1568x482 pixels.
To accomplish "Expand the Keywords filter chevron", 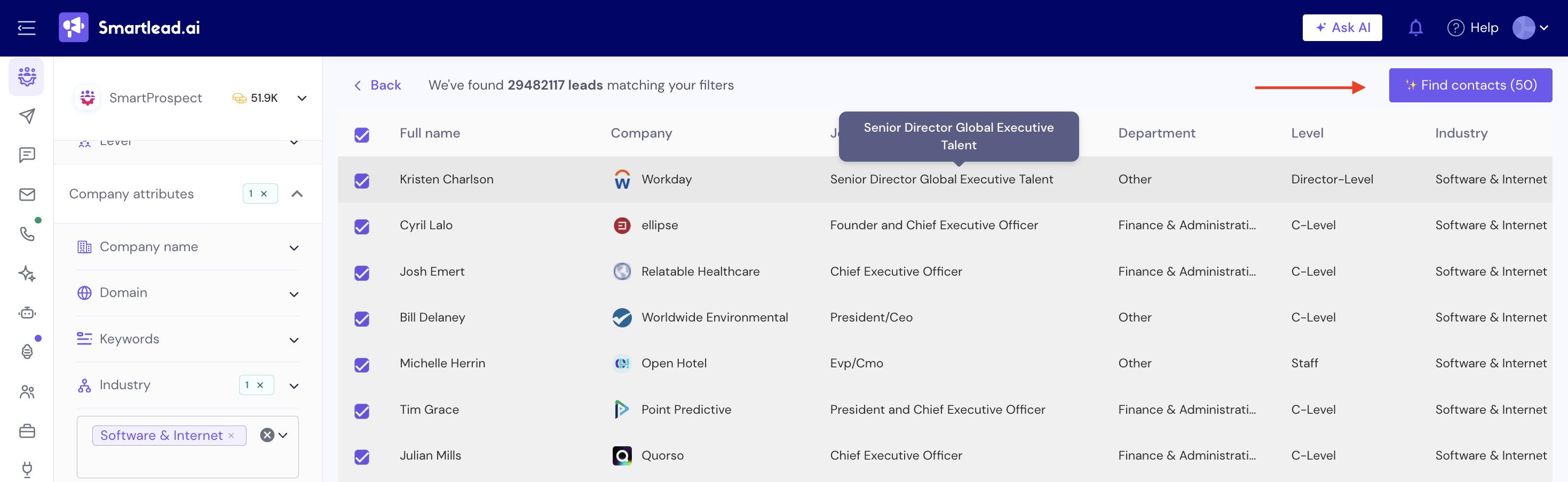I will (x=294, y=340).
